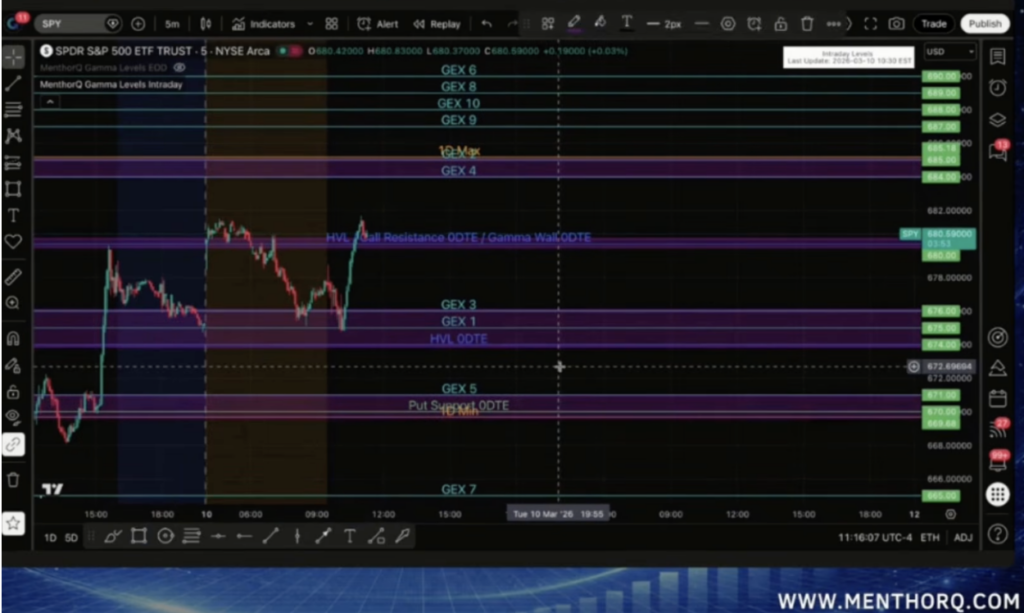The width and height of the screenshot is (1024, 613).
Task: Select the GEX 7 level line label
Action: tap(458, 489)
